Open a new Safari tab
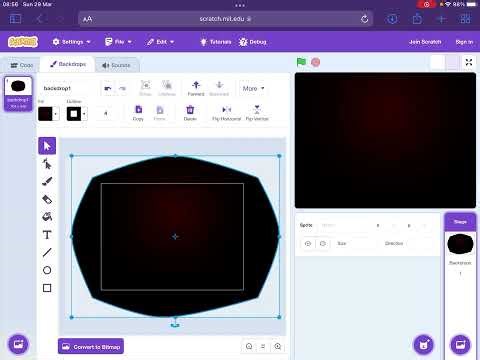 click(441, 19)
